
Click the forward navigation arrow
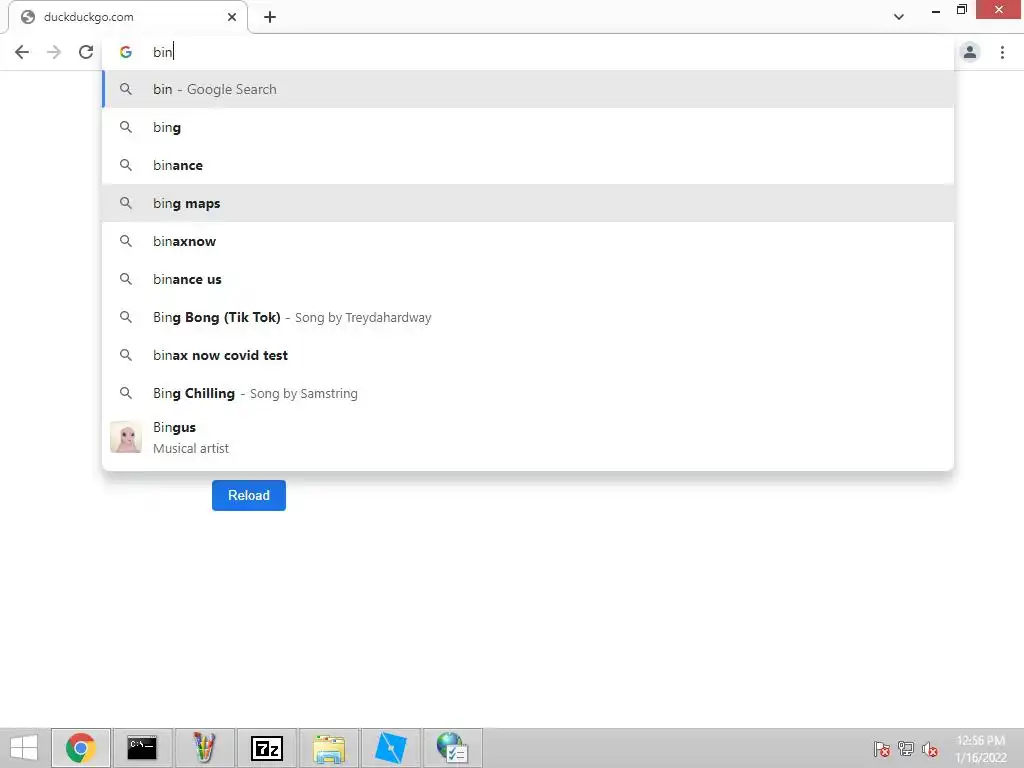click(x=54, y=52)
